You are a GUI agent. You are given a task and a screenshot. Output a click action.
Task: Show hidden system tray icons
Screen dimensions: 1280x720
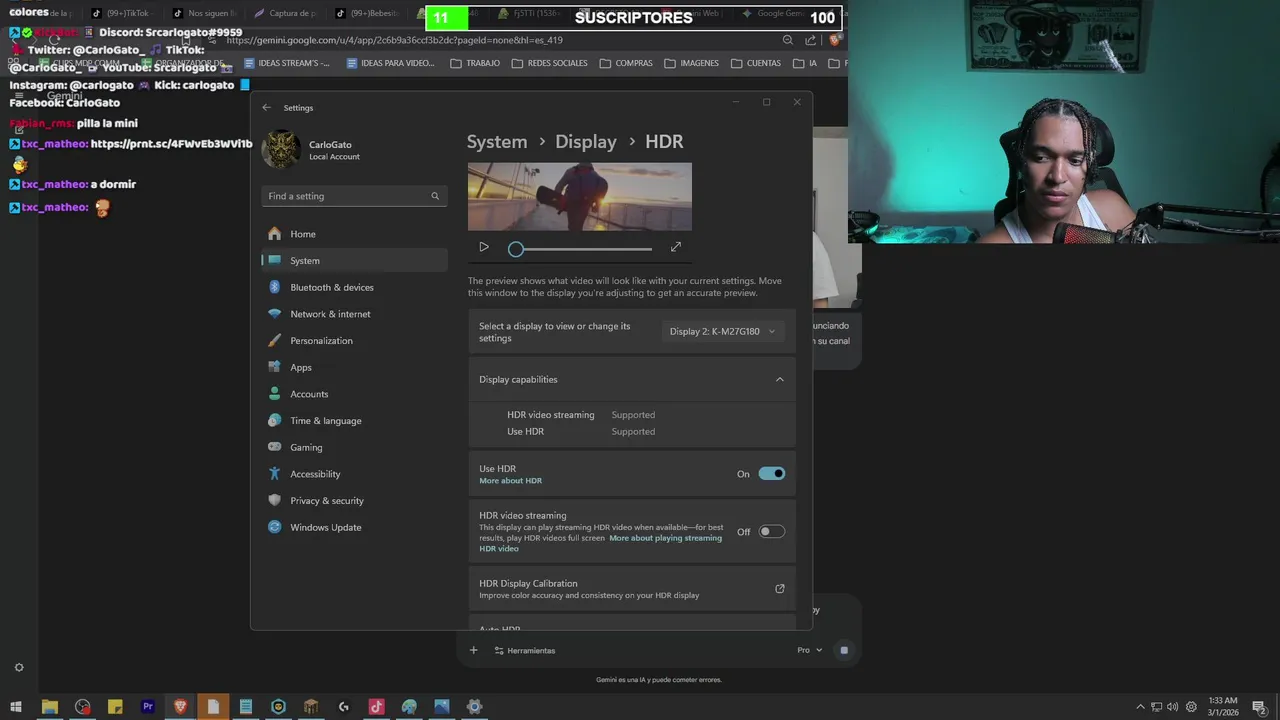pos(1140,707)
